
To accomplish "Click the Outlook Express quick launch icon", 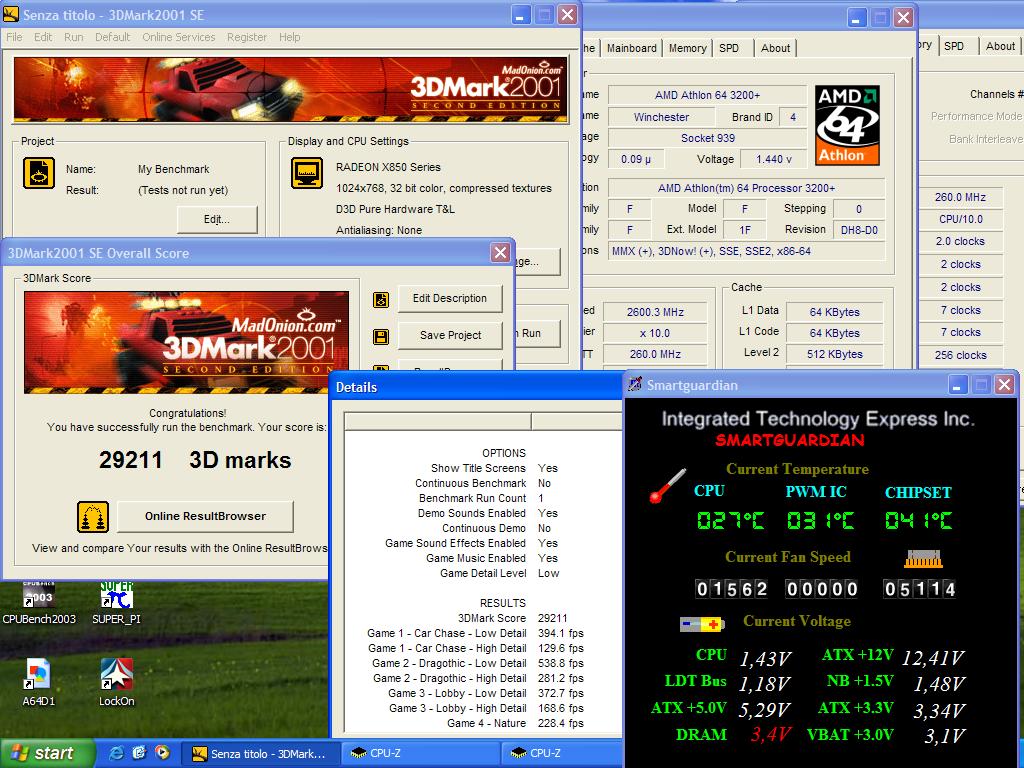I will 139,753.
